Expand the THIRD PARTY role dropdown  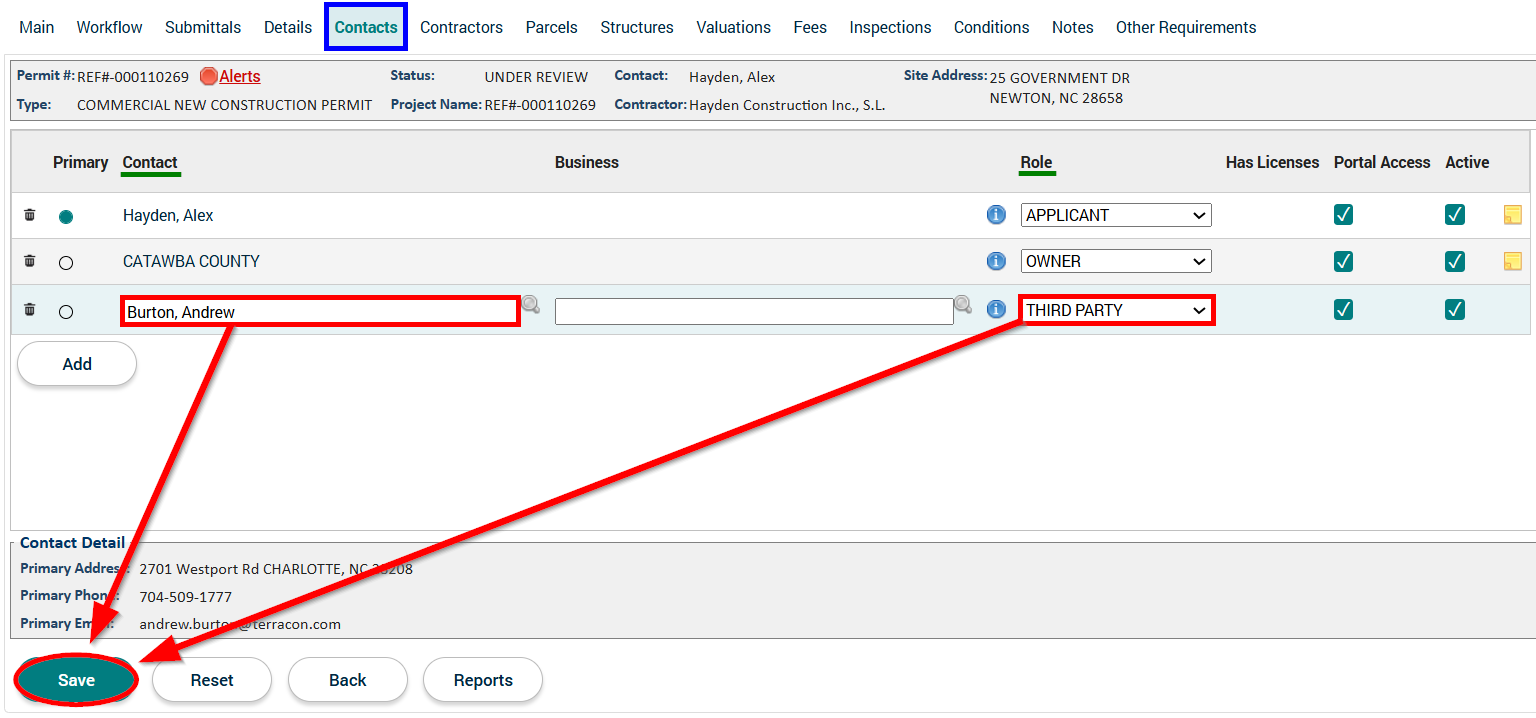coord(1115,310)
